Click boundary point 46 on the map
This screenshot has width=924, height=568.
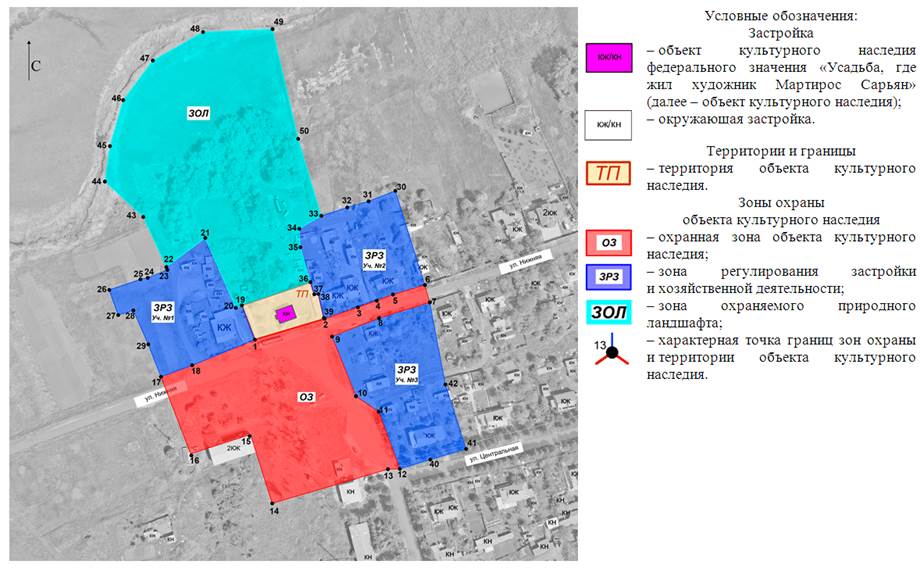pyautogui.click(x=123, y=100)
